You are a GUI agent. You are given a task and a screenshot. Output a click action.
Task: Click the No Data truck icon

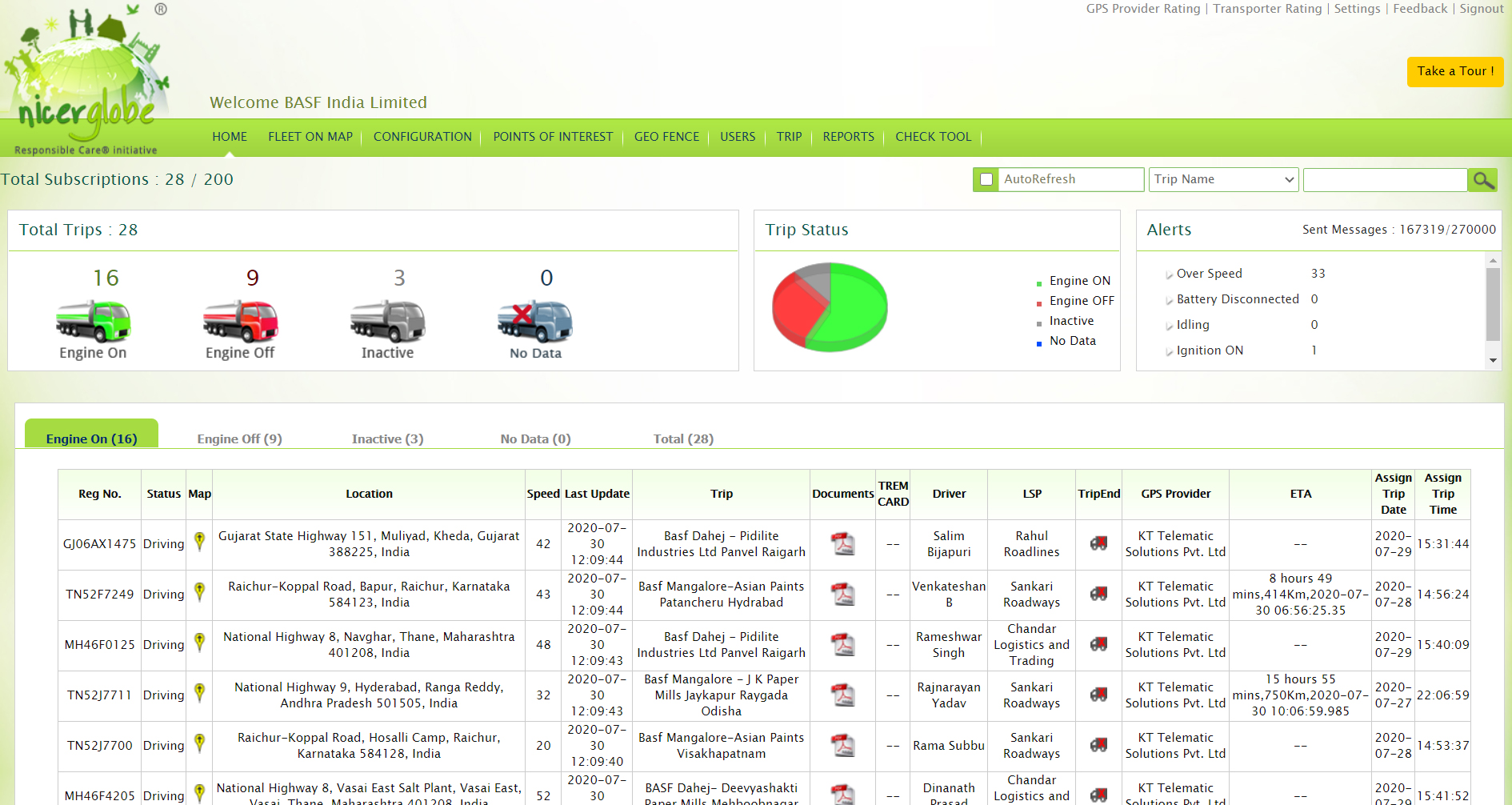(535, 321)
